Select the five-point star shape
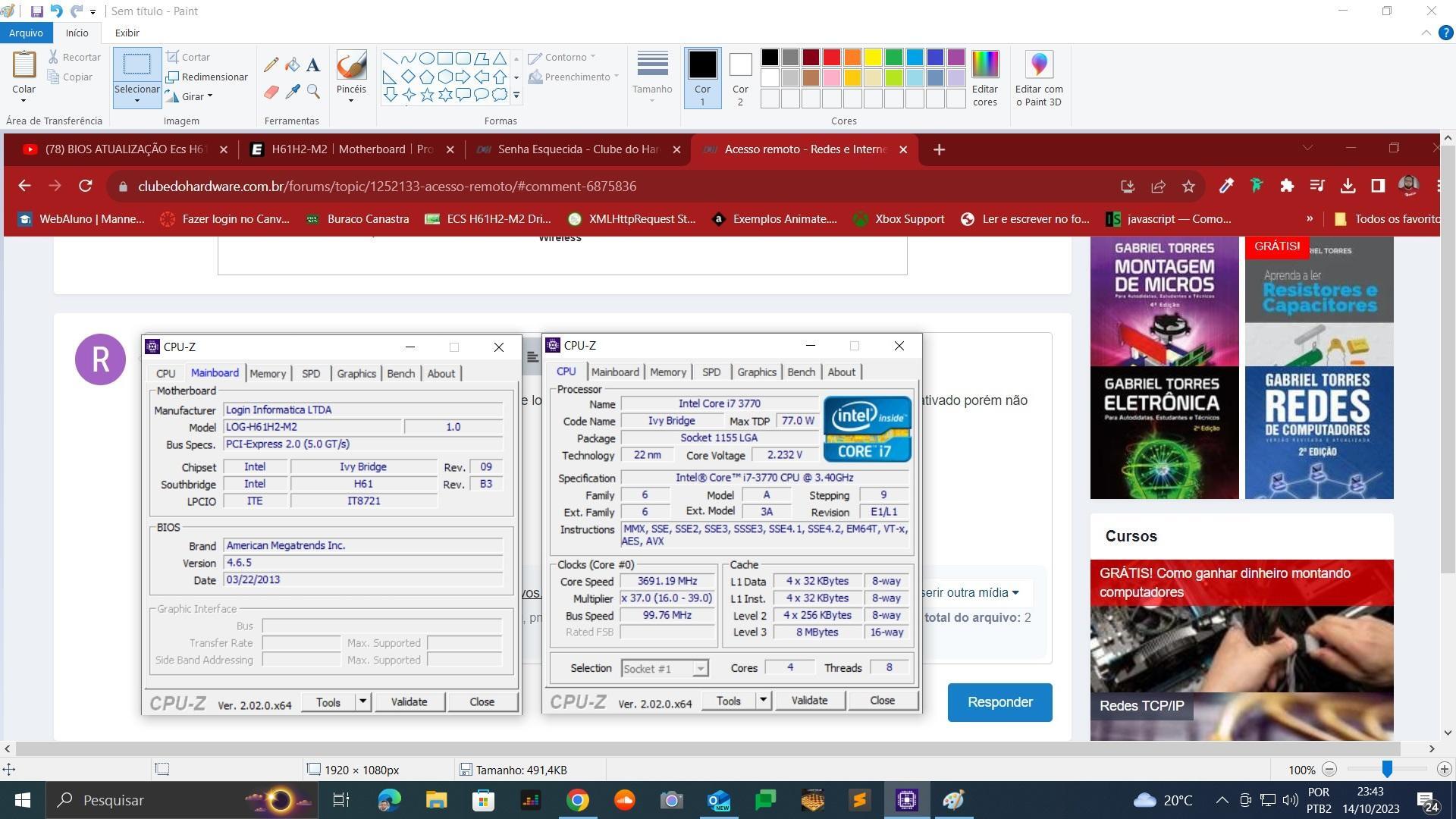 427,95
